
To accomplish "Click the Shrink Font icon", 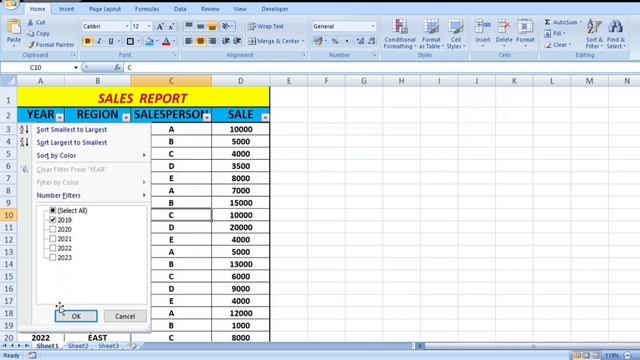I will click(x=171, y=27).
